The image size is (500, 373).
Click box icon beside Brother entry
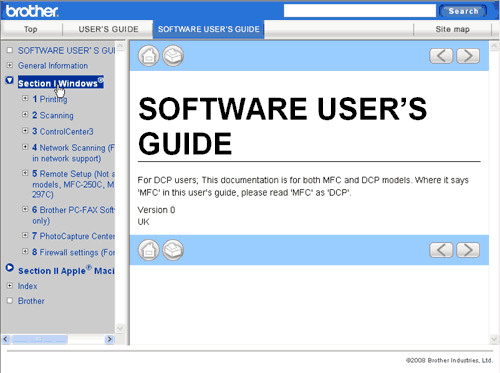pos(10,301)
